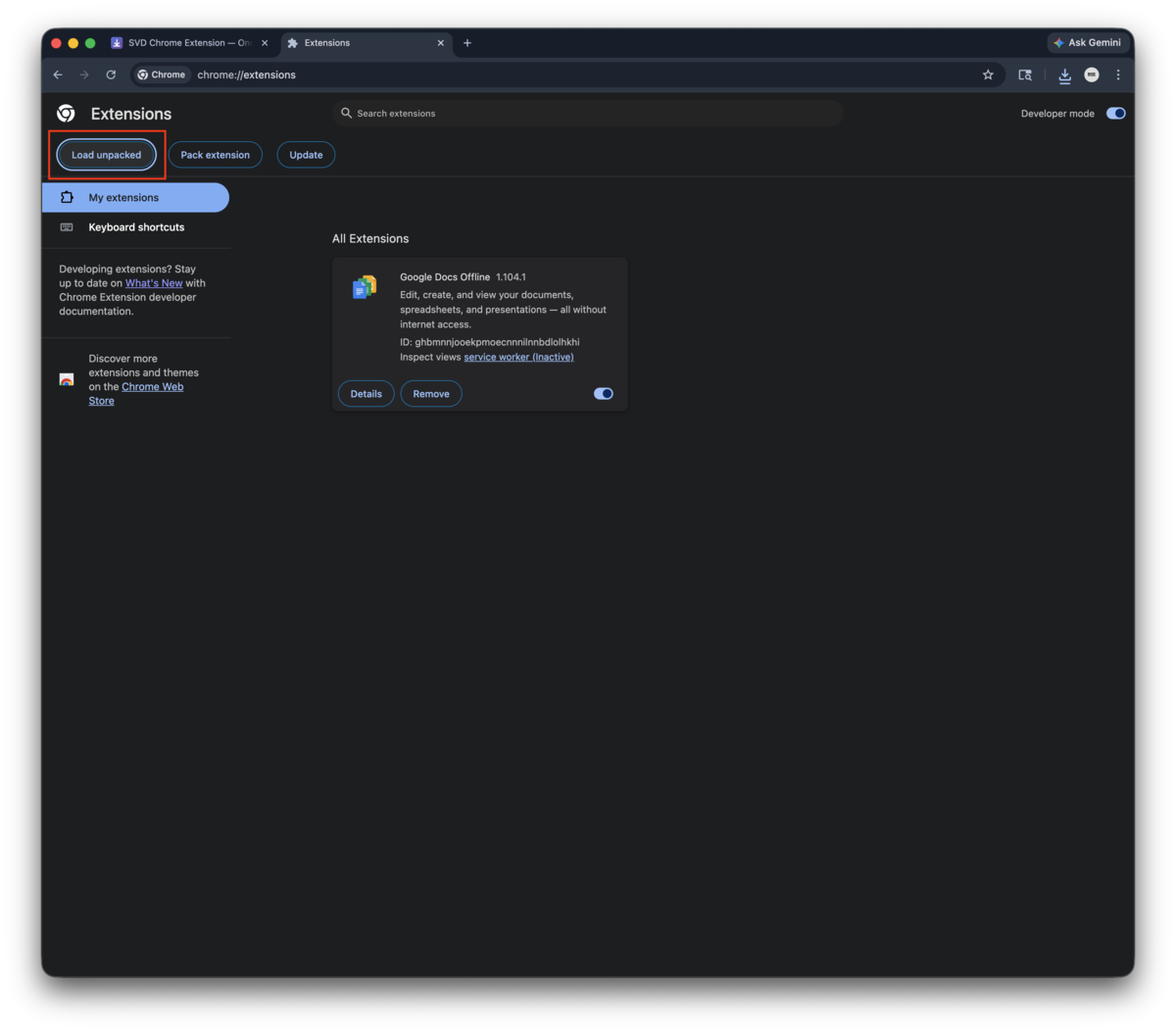The image size is (1176, 1032).
Task: Click the Chrome site info chip
Action: coord(162,74)
